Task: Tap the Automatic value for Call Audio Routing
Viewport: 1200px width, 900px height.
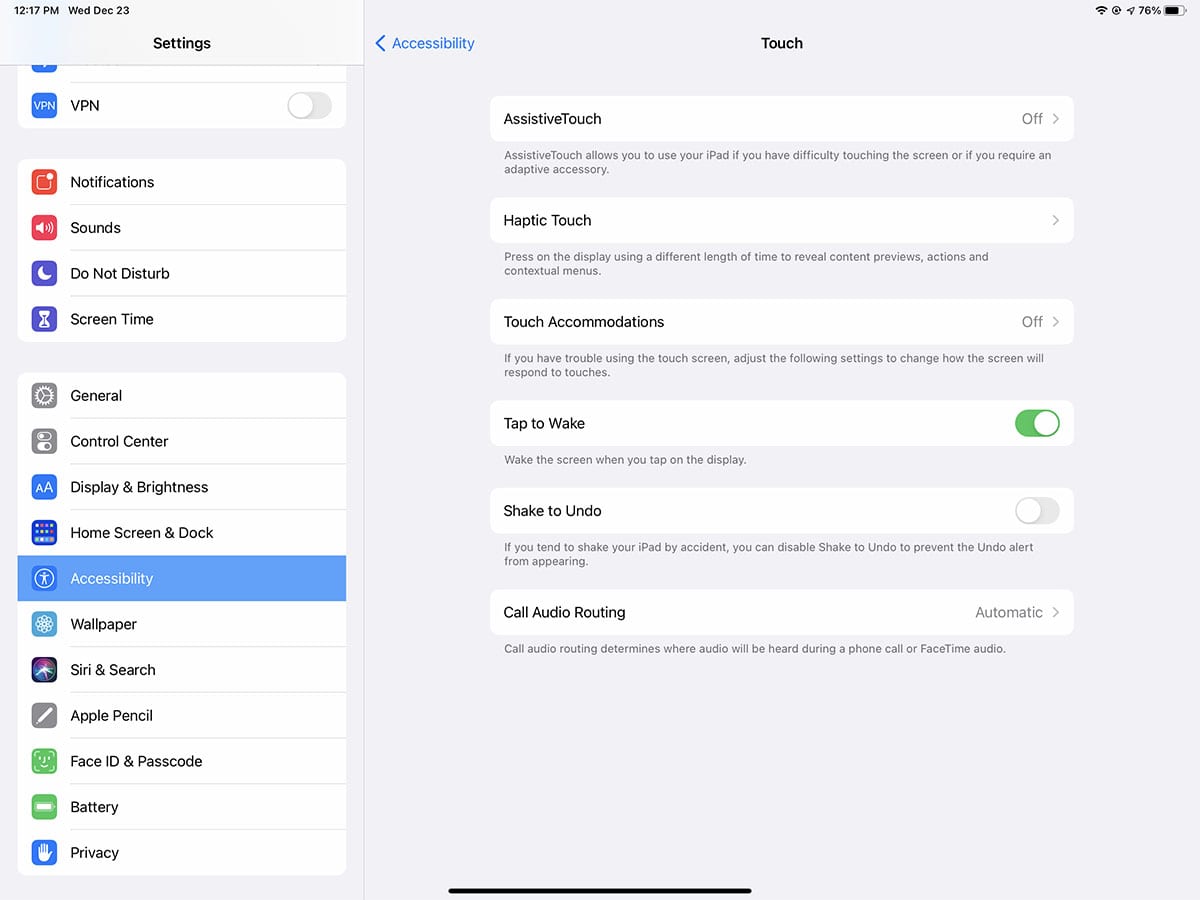Action: tap(1009, 612)
